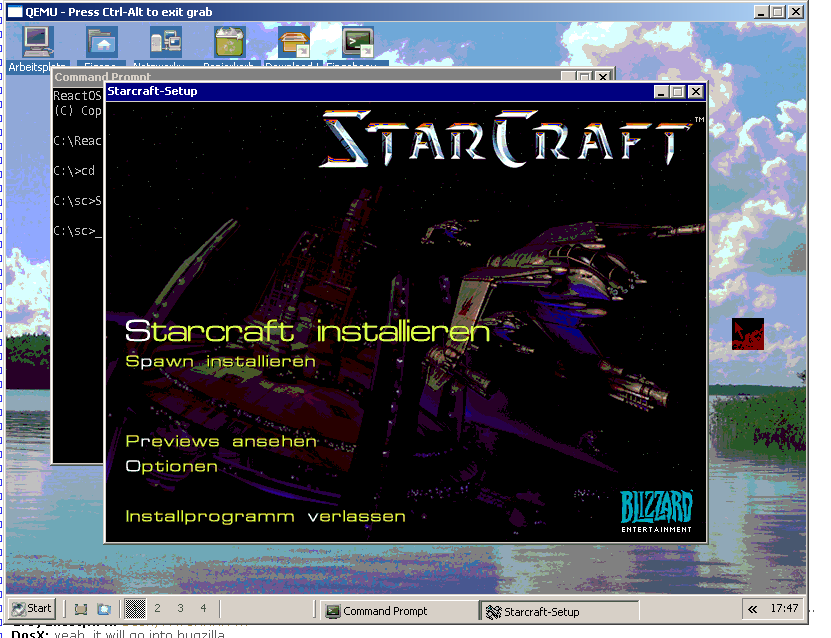Click the show desktop quick launch icon
Image resolution: width=831 pixels, height=638 pixels.
point(81,609)
